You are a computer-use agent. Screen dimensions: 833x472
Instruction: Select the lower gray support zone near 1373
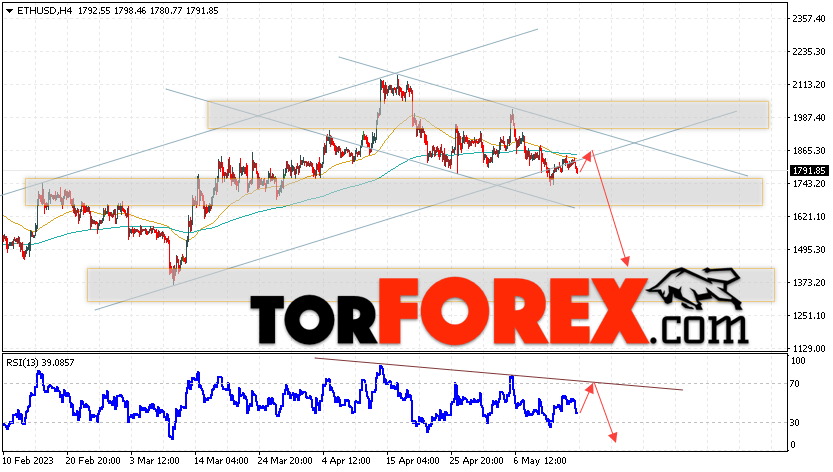point(431,285)
